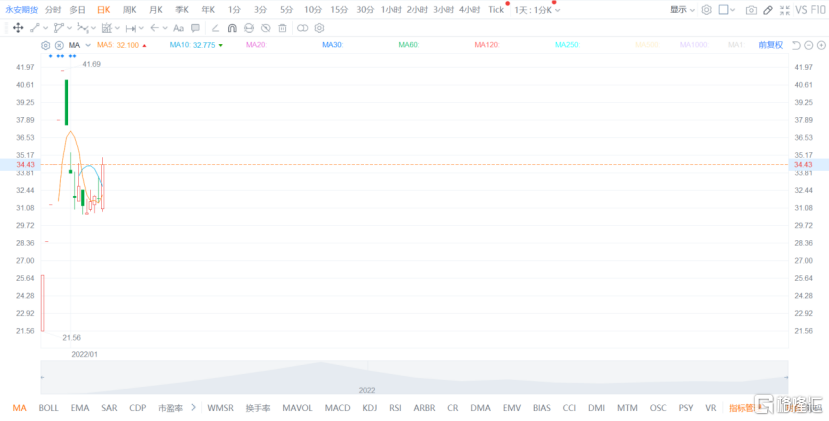Open the window layout square dropdown
The width and height of the screenshot is (829, 421).
[727, 10]
